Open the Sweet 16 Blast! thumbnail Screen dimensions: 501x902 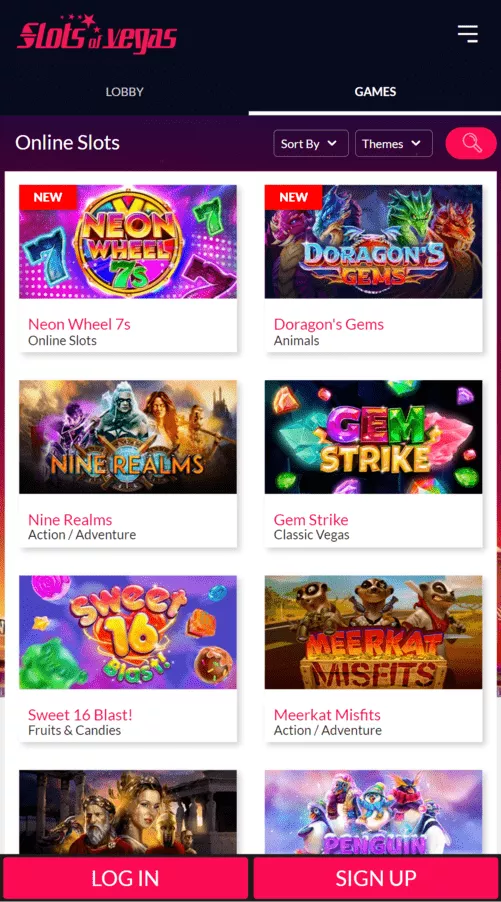coord(128,632)
